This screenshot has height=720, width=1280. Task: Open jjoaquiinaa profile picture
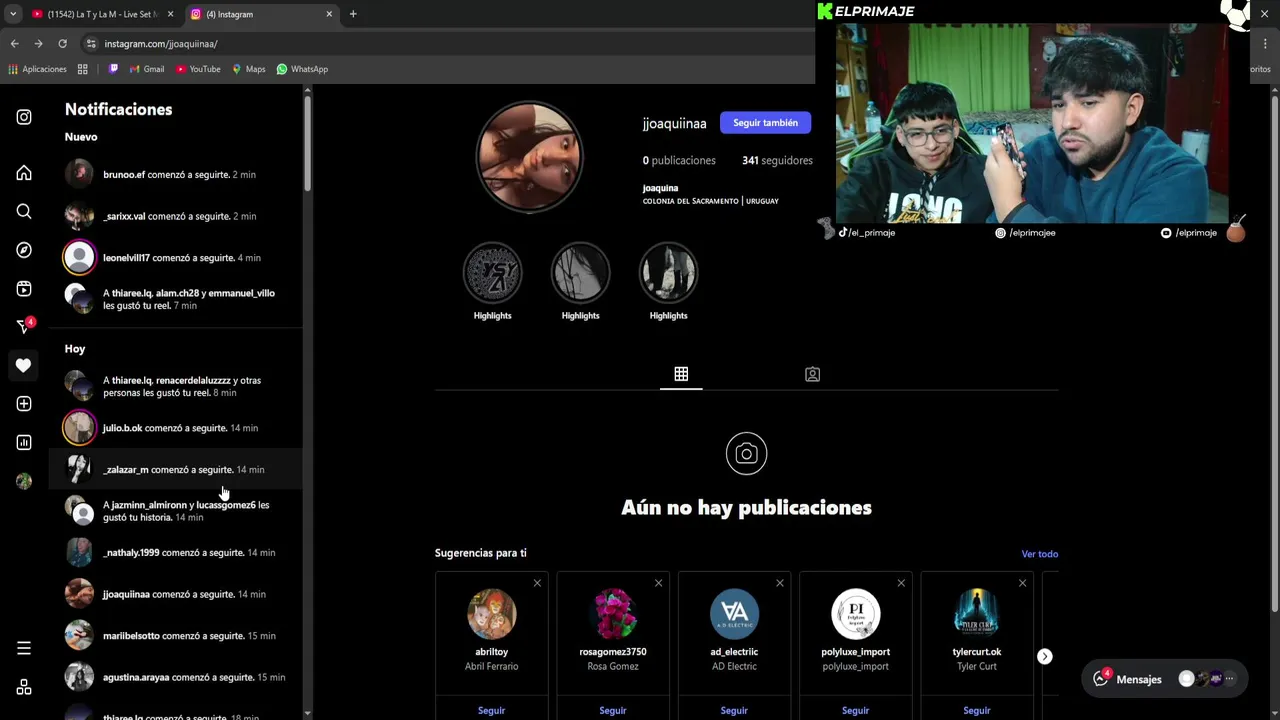click(x=529, y=156)
